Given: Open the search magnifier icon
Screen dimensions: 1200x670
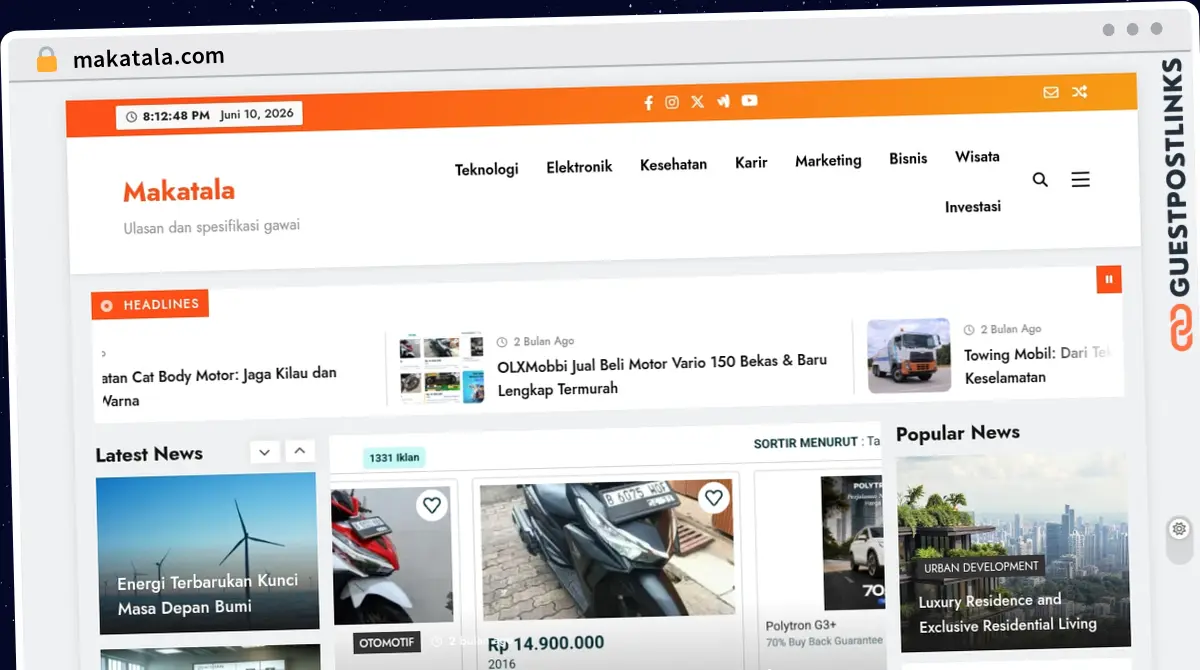Looking at the screenshot, I should [1040, 180].
